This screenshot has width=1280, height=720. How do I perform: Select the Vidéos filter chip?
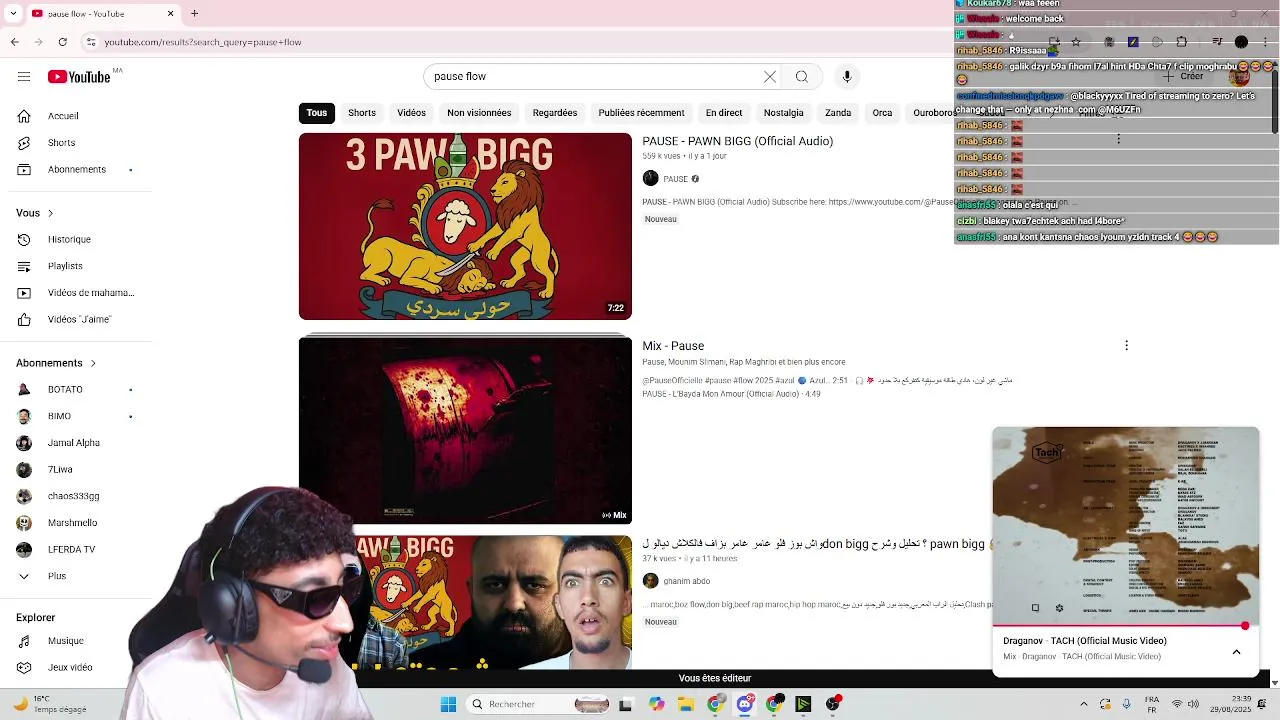pos(411,113)
